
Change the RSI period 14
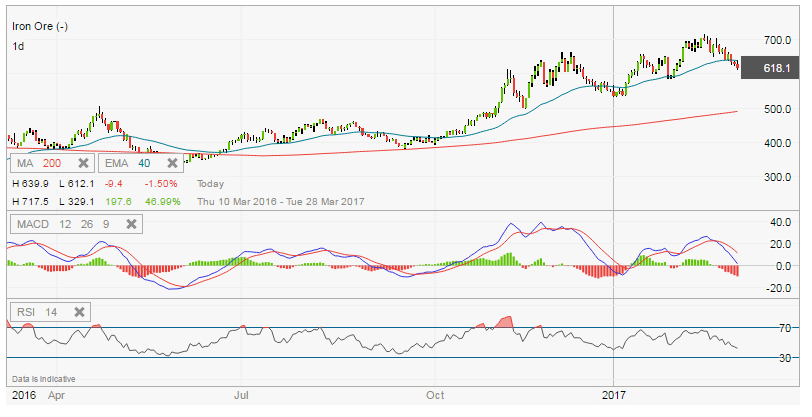tap(51, 312)
